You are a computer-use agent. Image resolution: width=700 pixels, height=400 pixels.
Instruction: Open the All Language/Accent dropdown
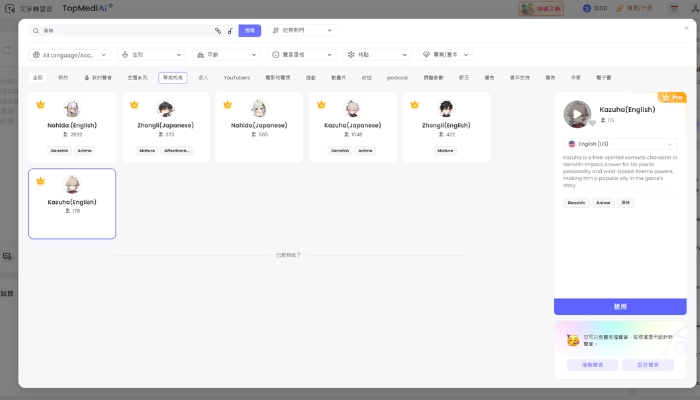[x=70, y=54]
